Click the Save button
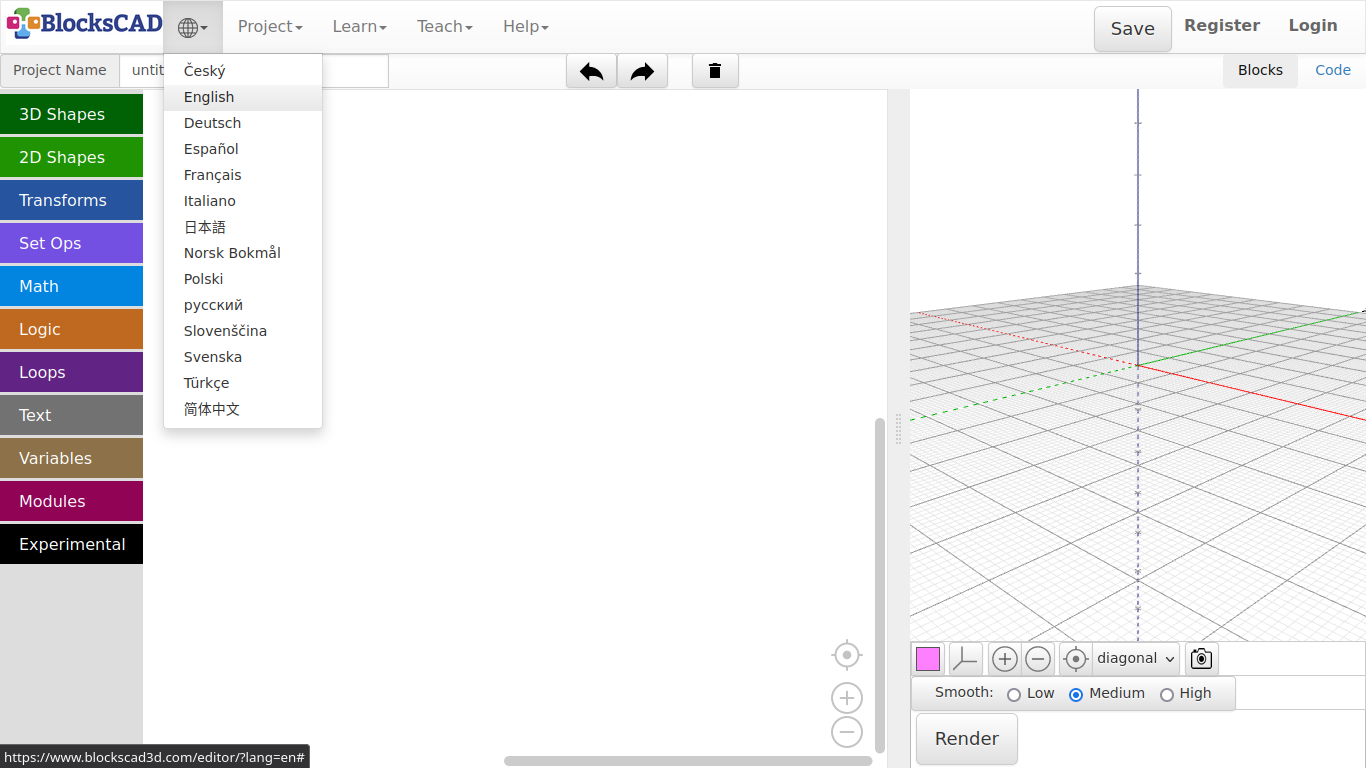 (1132, 29)
